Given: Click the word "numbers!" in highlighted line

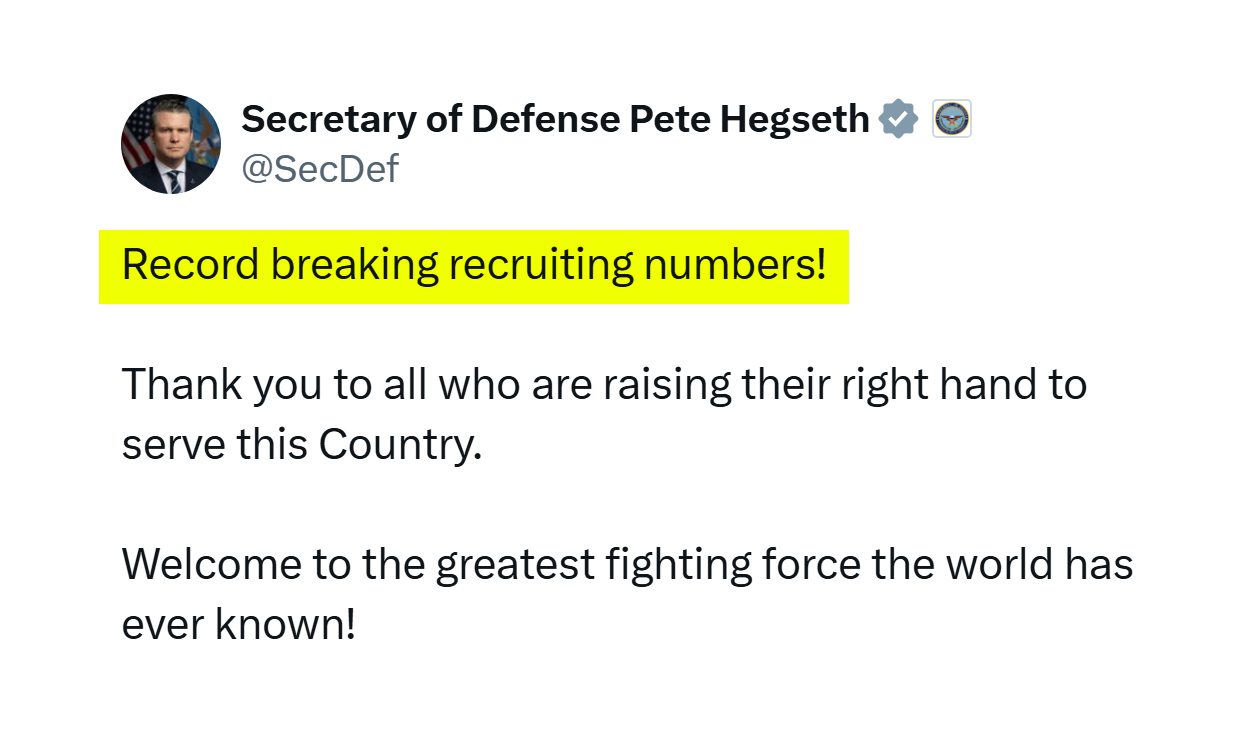Looking at the screenshot, I should click(735, 266).
